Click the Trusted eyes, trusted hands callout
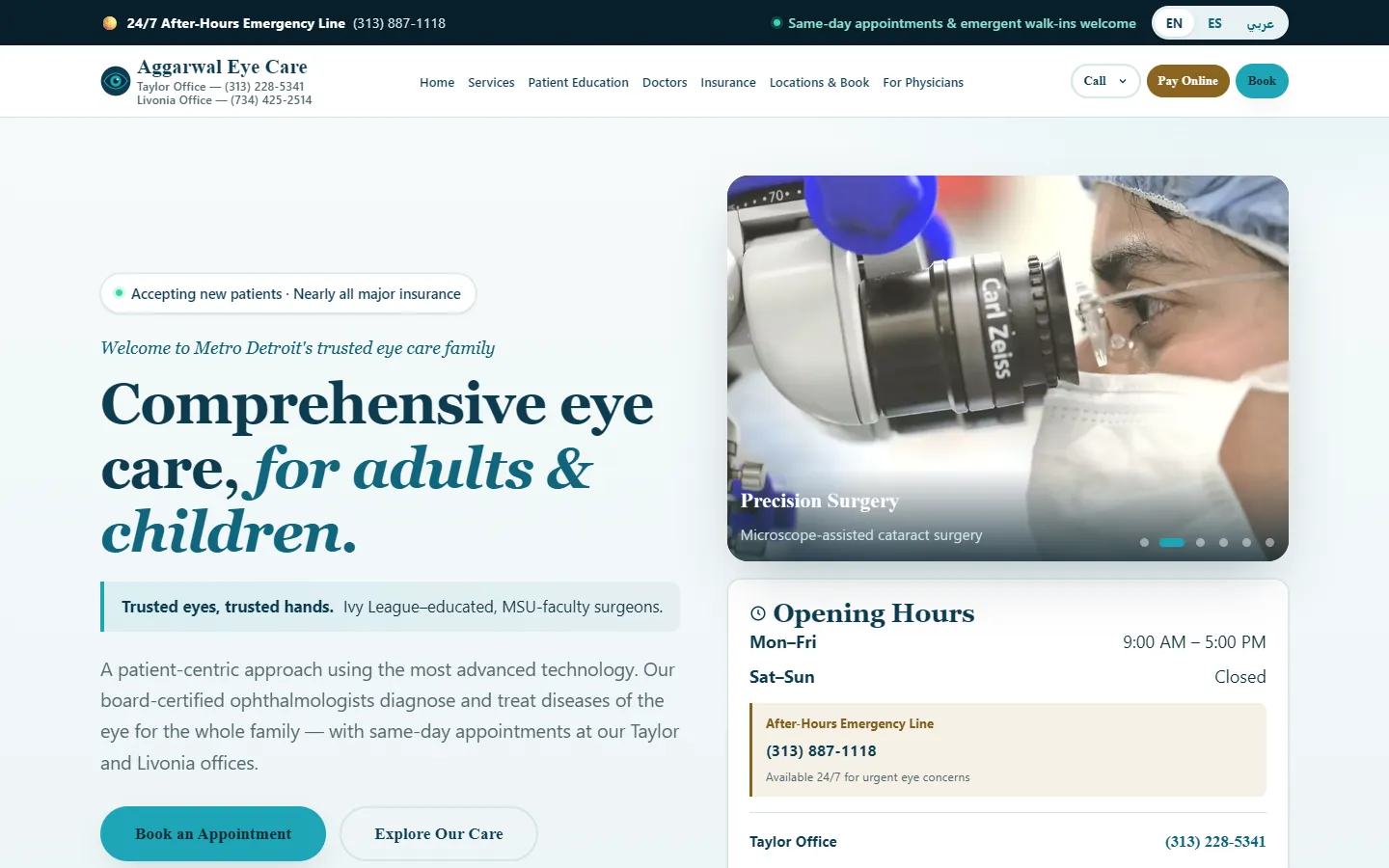 [391, 607]
